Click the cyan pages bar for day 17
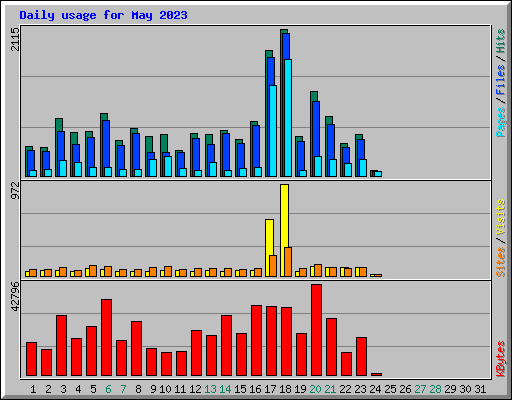The image size is (512, 400). [x=273, y=131]
